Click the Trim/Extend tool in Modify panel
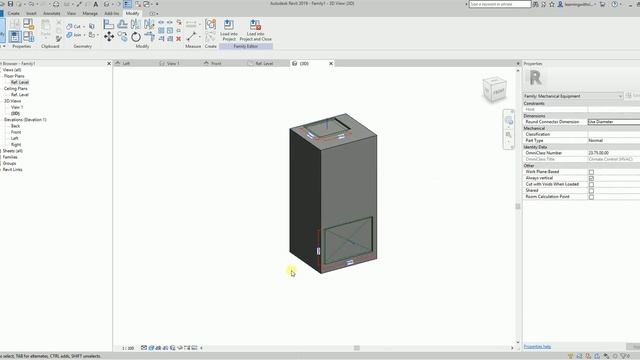The height and width of the screenshot is (360, 640). point(149,37)
